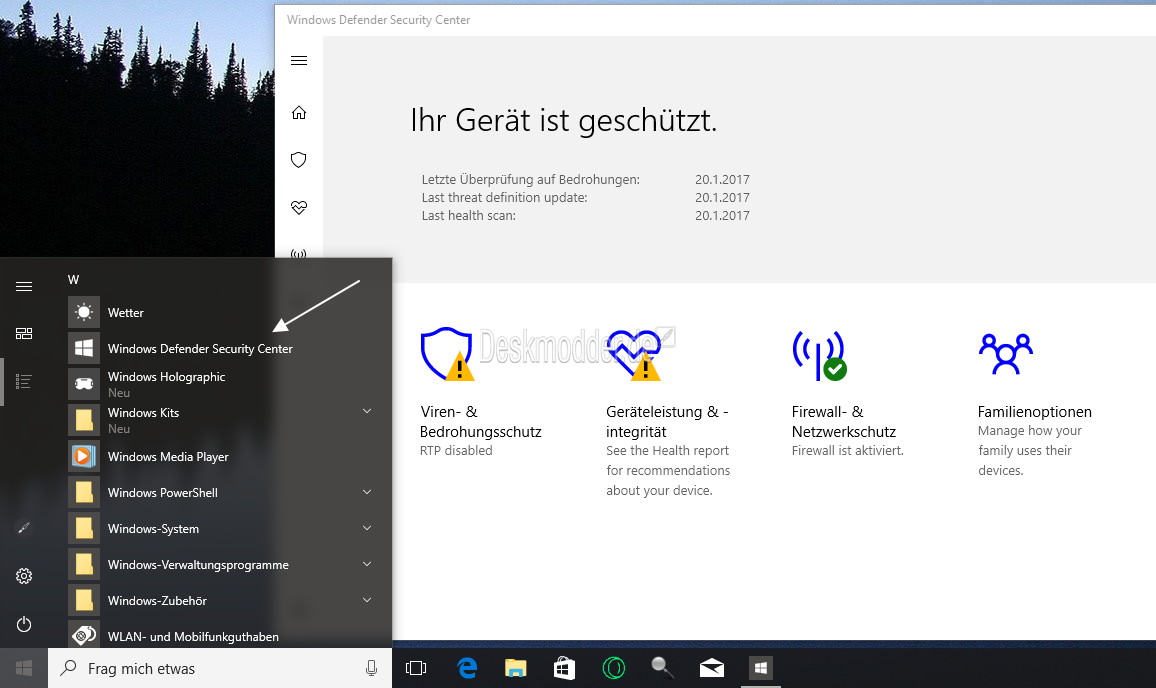Open the Defender Security Center hamburger menu

coord(299,60)
